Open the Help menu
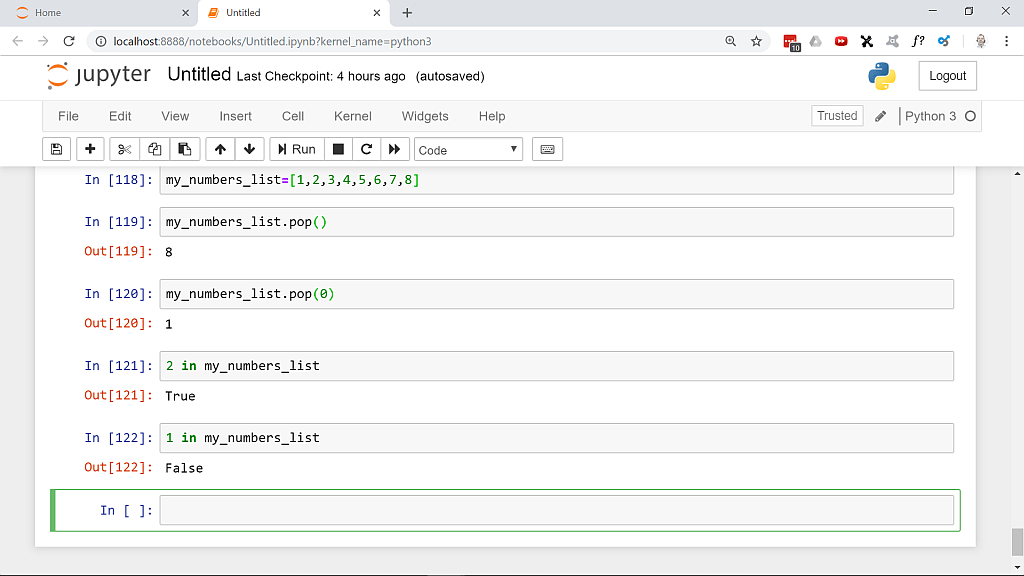 coord(492,116)
